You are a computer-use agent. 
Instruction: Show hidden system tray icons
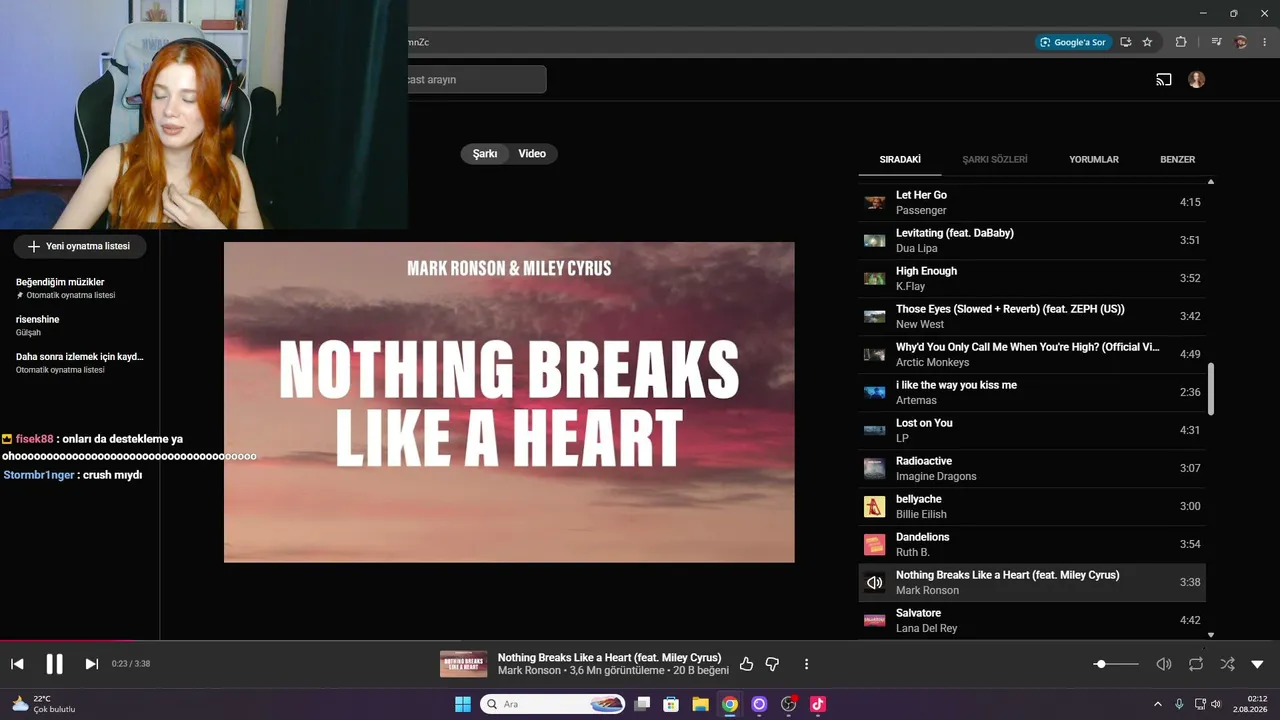(x=1158, y=704)
